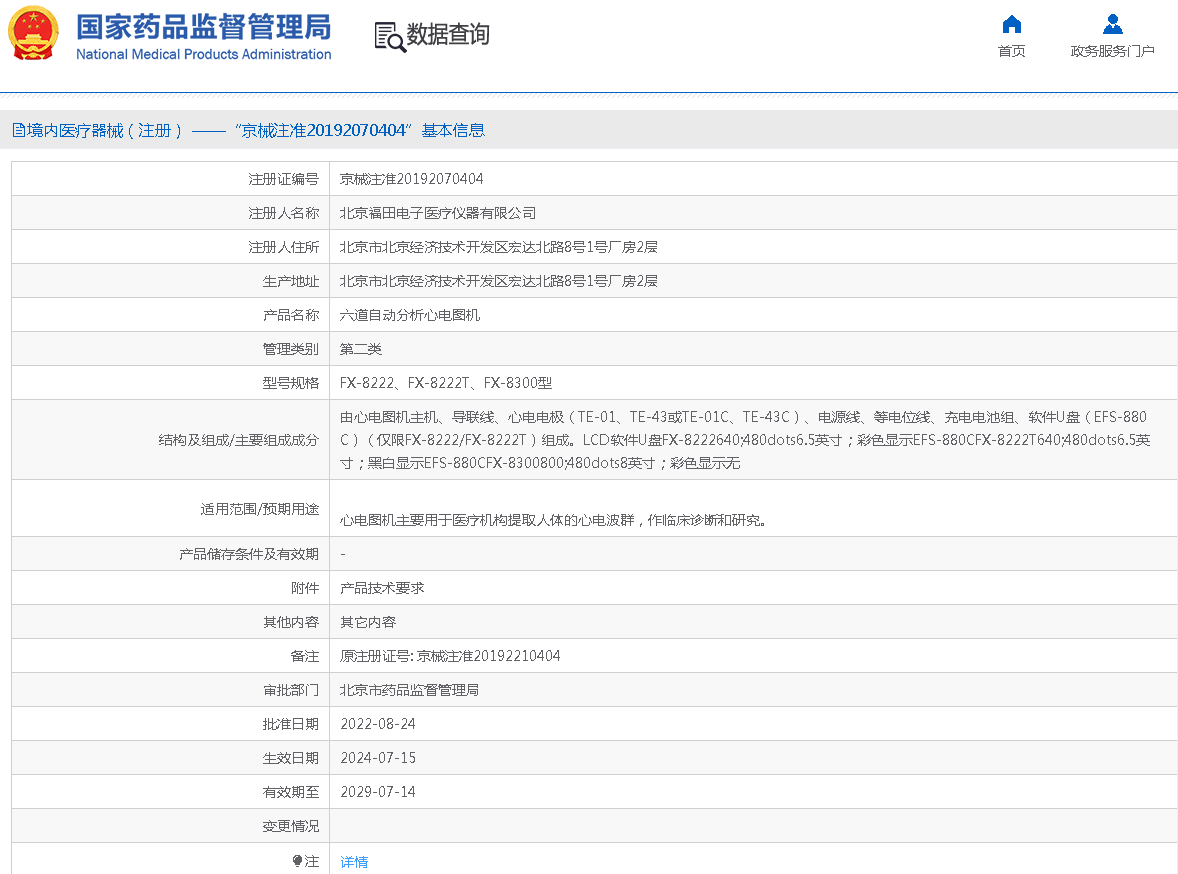
Task: Click the 境内医疗器械（注册）breadcrumb title
Action: pyautogui.click(x=104, y=131)
